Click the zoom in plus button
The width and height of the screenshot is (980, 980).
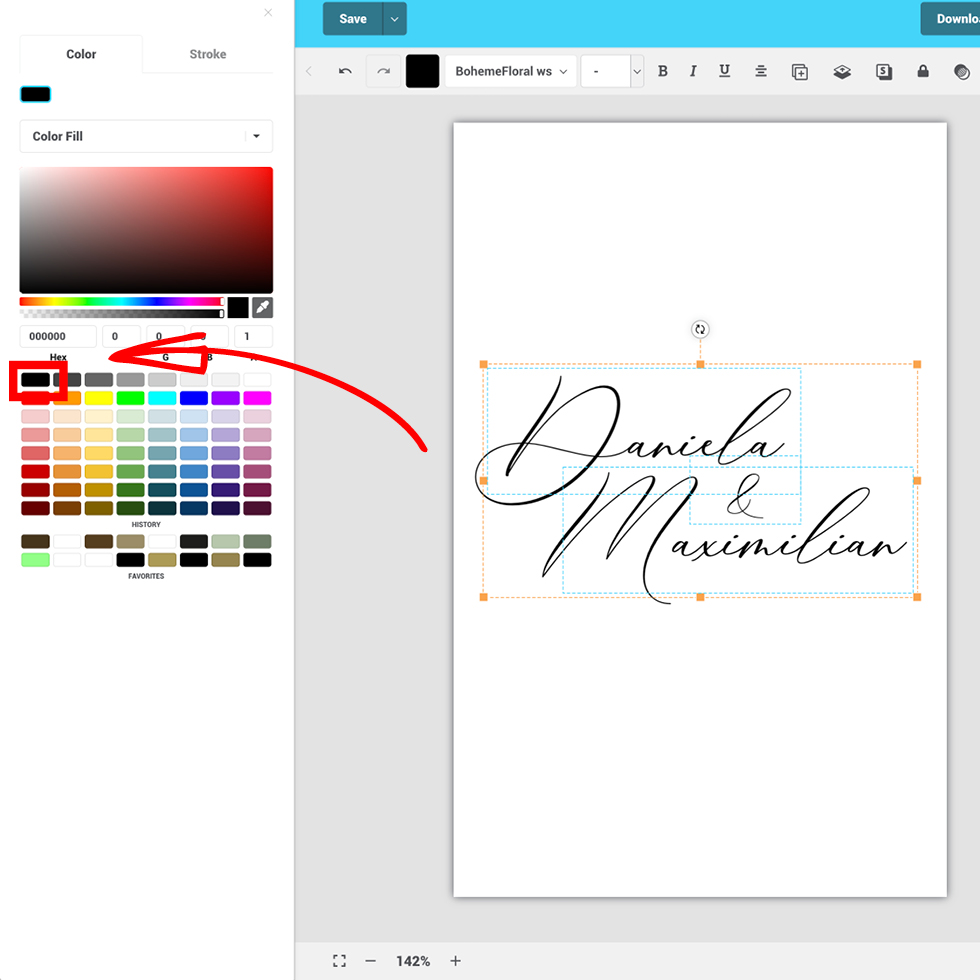click(456, 961)
